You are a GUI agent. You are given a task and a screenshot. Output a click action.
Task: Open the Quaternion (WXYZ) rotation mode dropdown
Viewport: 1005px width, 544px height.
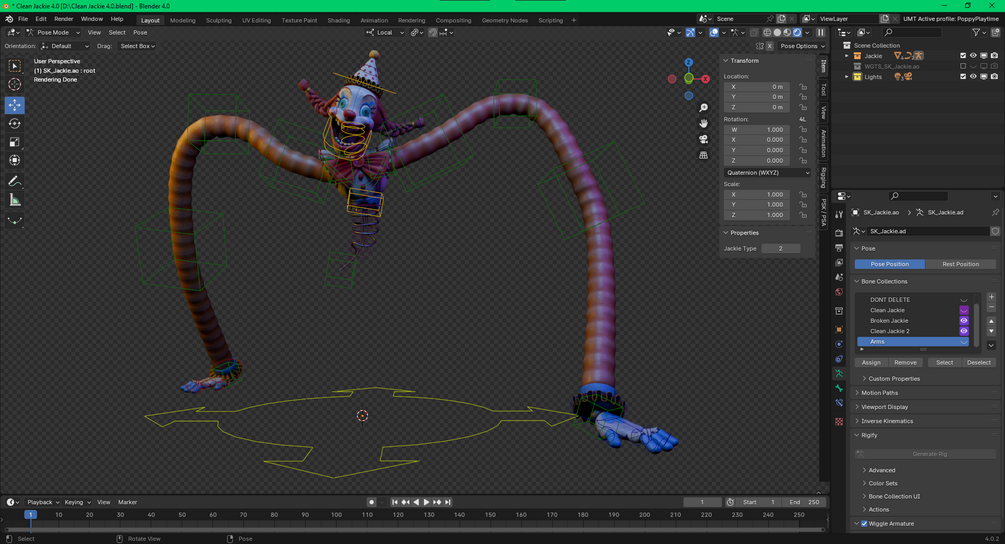pos(767,173)
